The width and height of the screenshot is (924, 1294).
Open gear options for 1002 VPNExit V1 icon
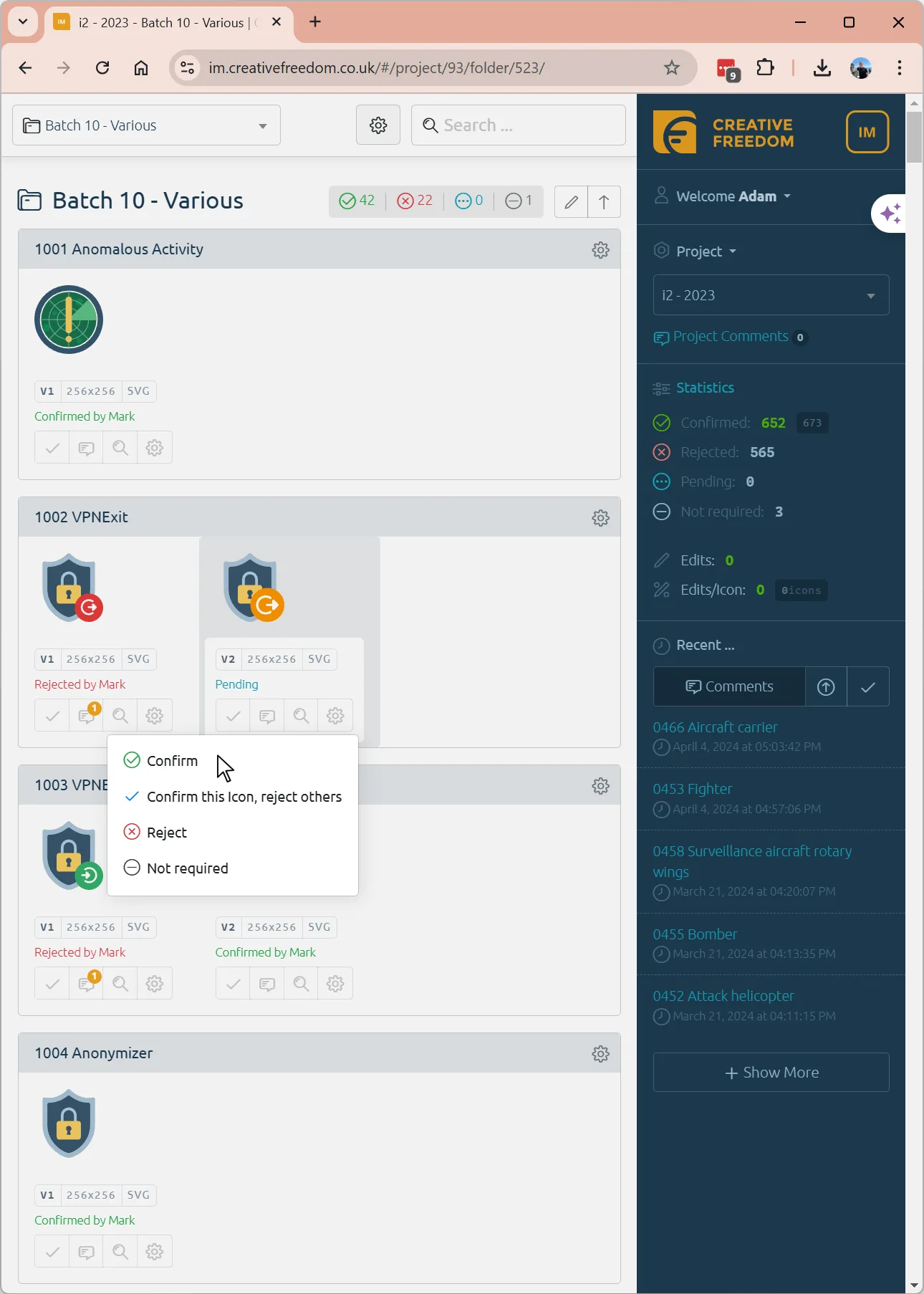155,716
